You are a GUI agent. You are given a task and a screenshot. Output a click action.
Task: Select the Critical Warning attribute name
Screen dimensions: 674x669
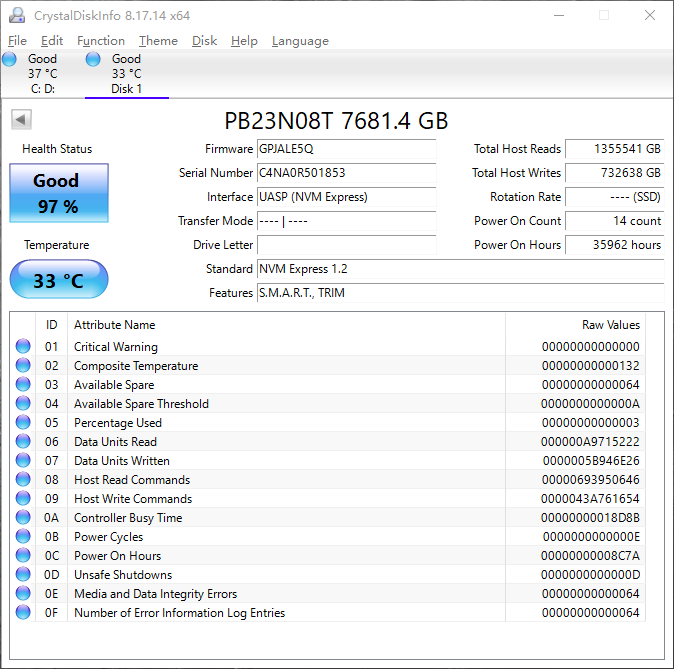coord(116,347)
